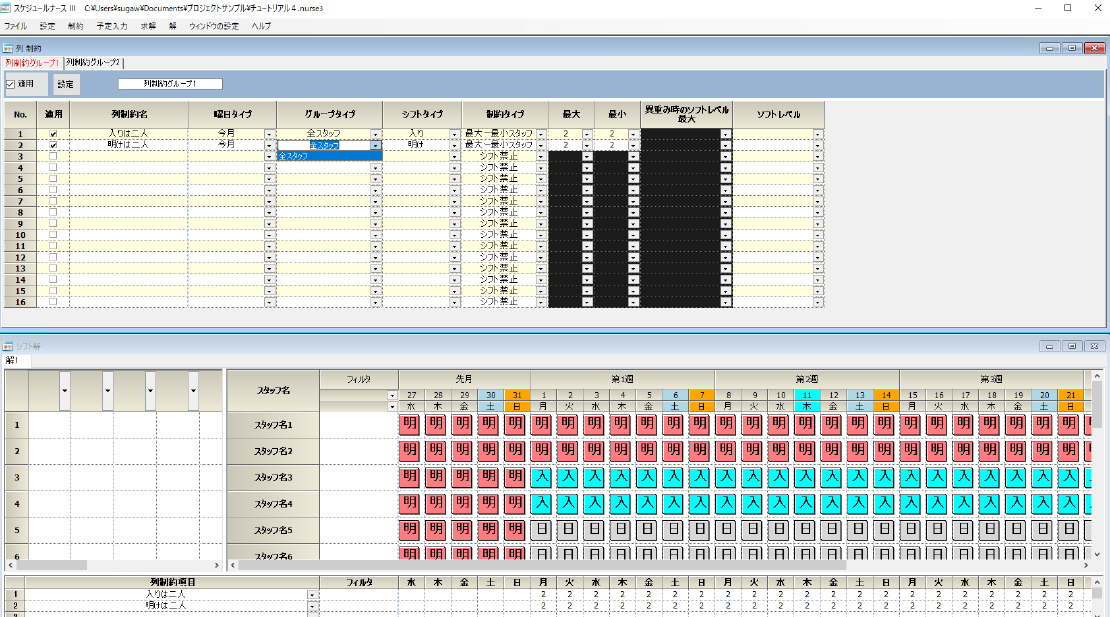Check the 適用 box in row 16
1110x617 pixels.
click(x=53, y=302)
